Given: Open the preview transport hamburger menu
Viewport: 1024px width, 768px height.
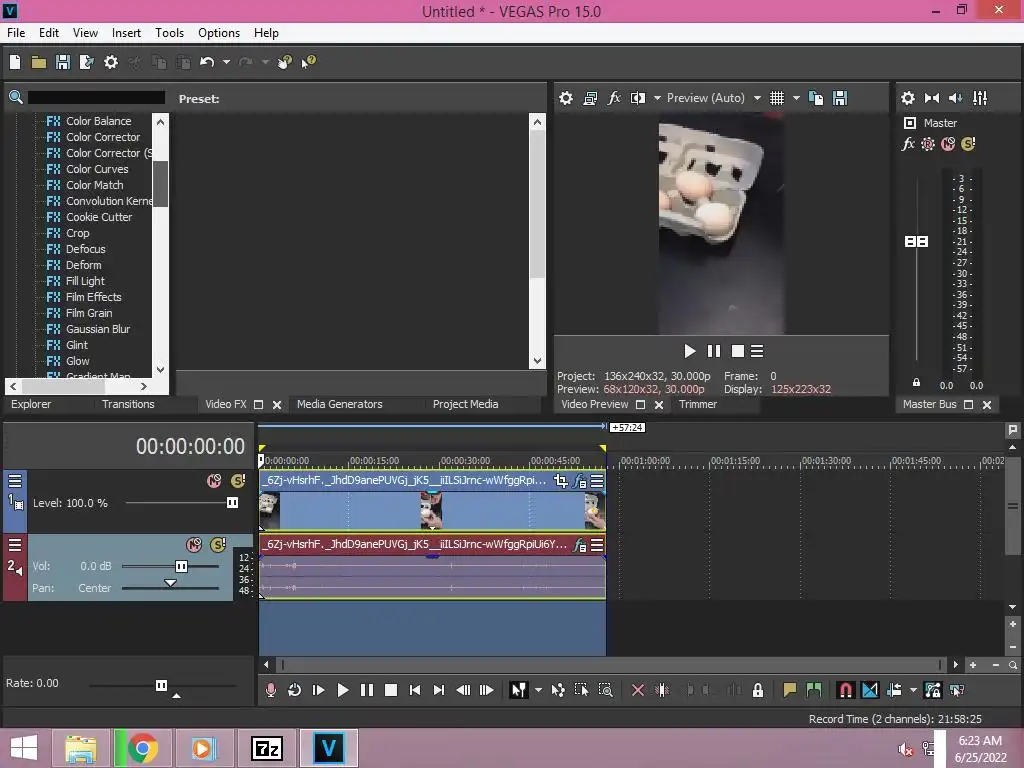Looking at the screenshot, I should tap(757, 351).
